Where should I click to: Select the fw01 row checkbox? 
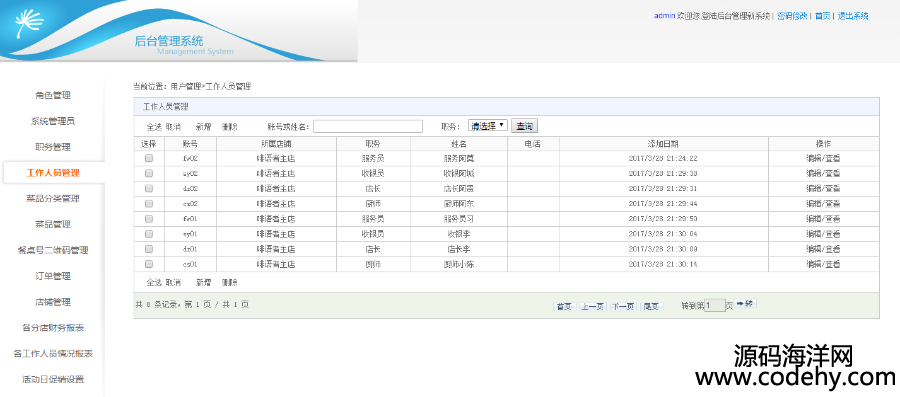[x=149, y=219]
